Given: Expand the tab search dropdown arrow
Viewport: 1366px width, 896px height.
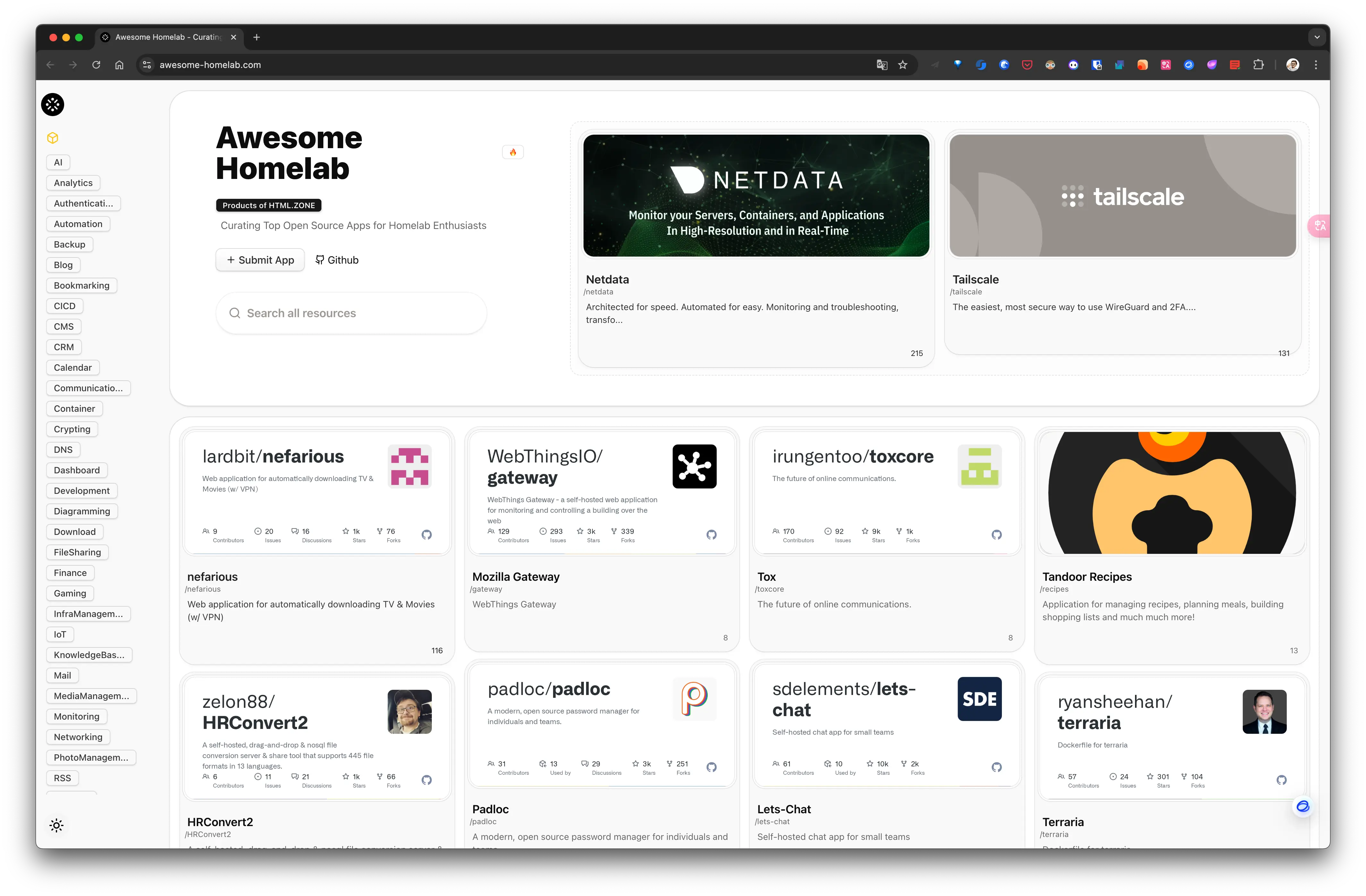Looking at the screenshot, I should [x=1317, y=37].
